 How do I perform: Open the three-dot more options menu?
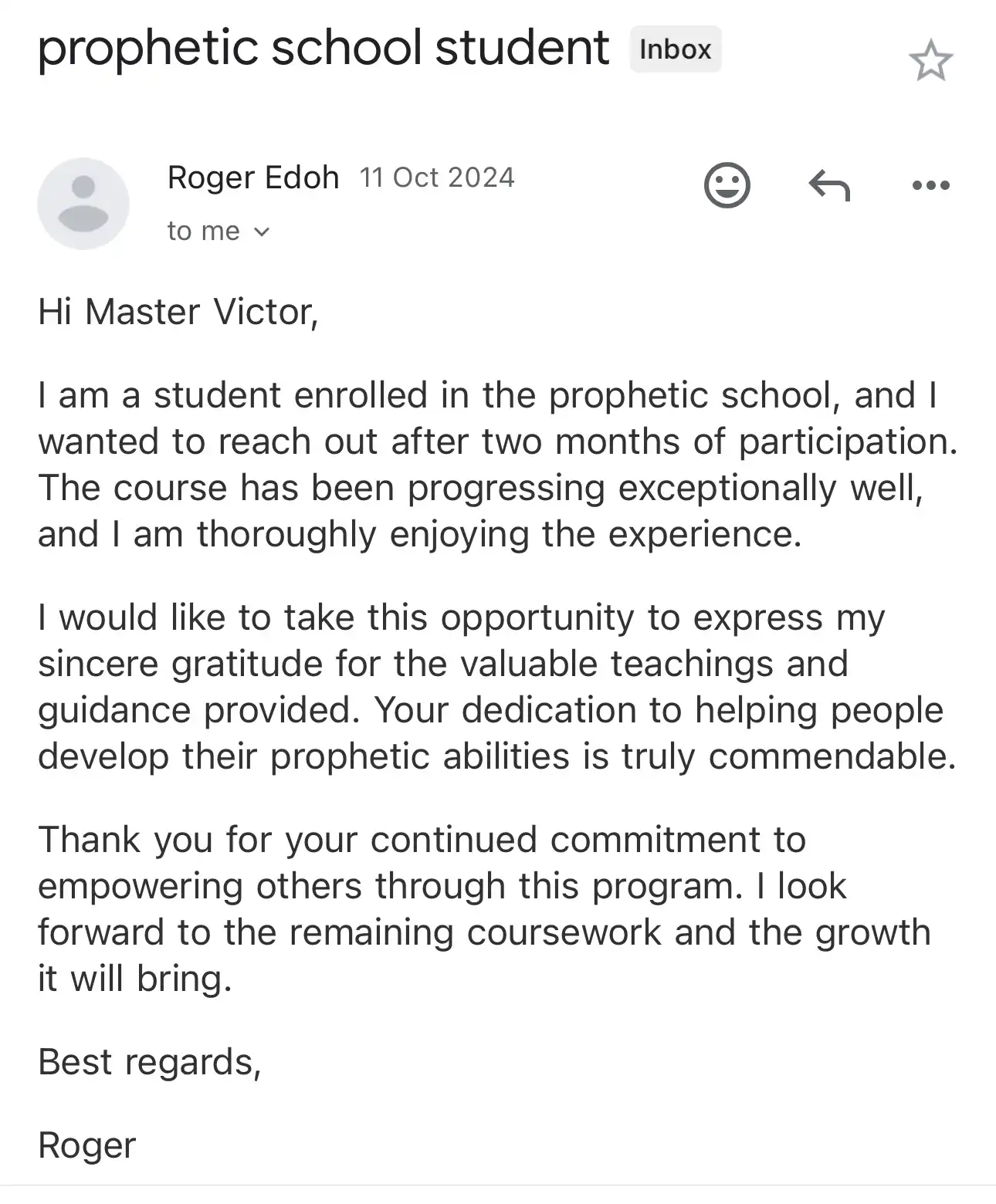coord(930,185)
